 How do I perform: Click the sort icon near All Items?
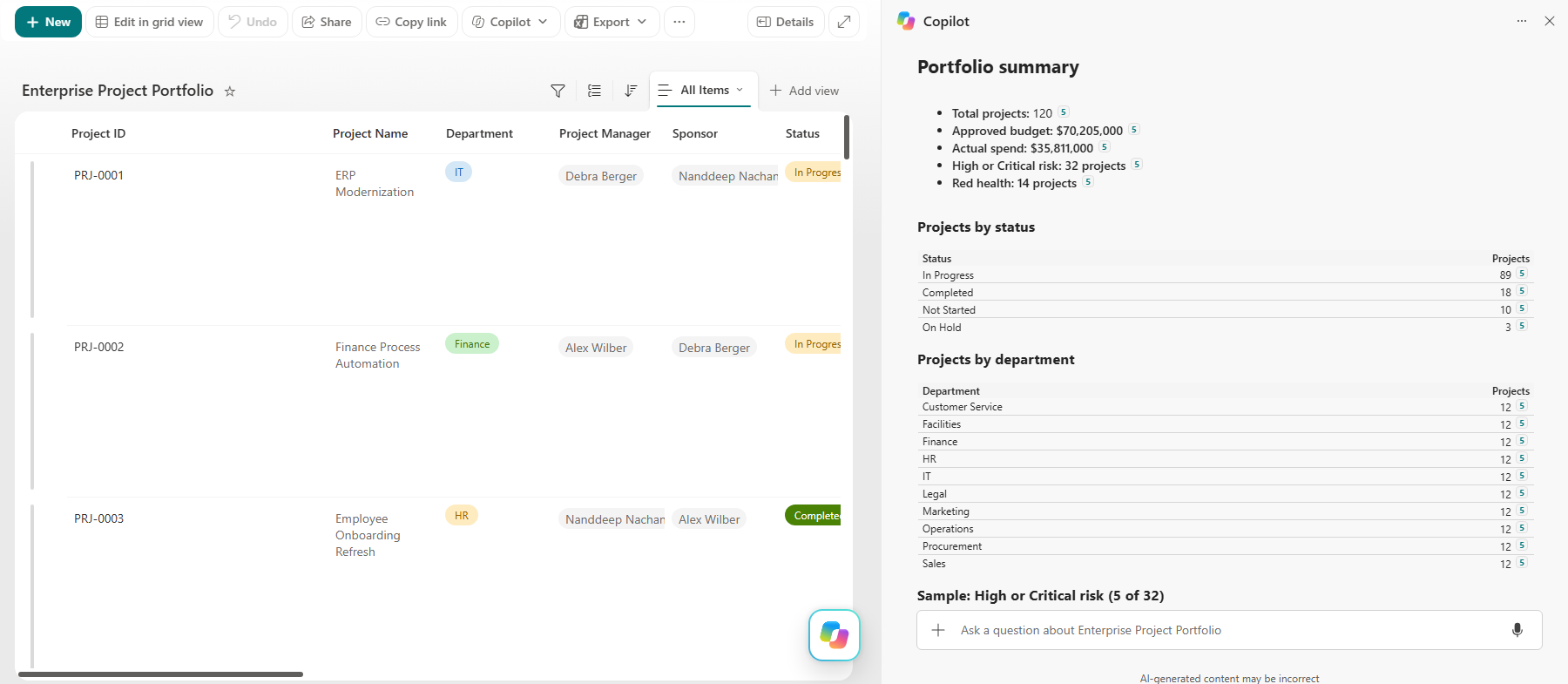(631, 91)
